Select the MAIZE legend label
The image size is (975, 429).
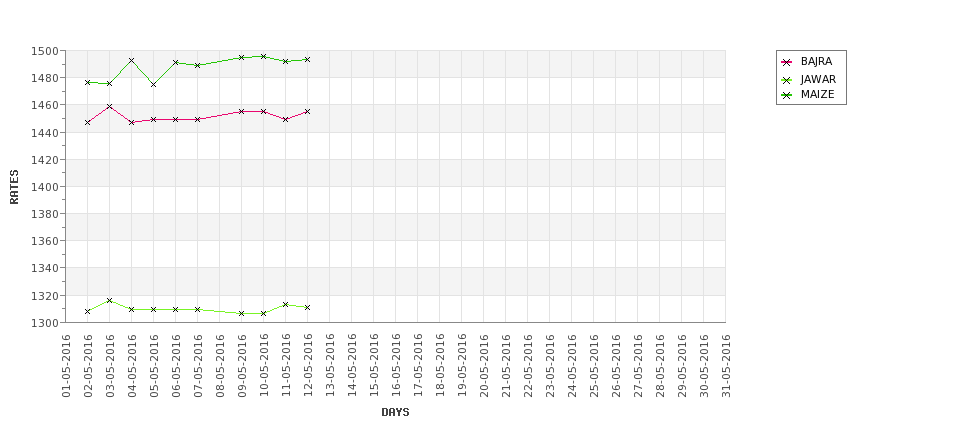pos(817,95)
